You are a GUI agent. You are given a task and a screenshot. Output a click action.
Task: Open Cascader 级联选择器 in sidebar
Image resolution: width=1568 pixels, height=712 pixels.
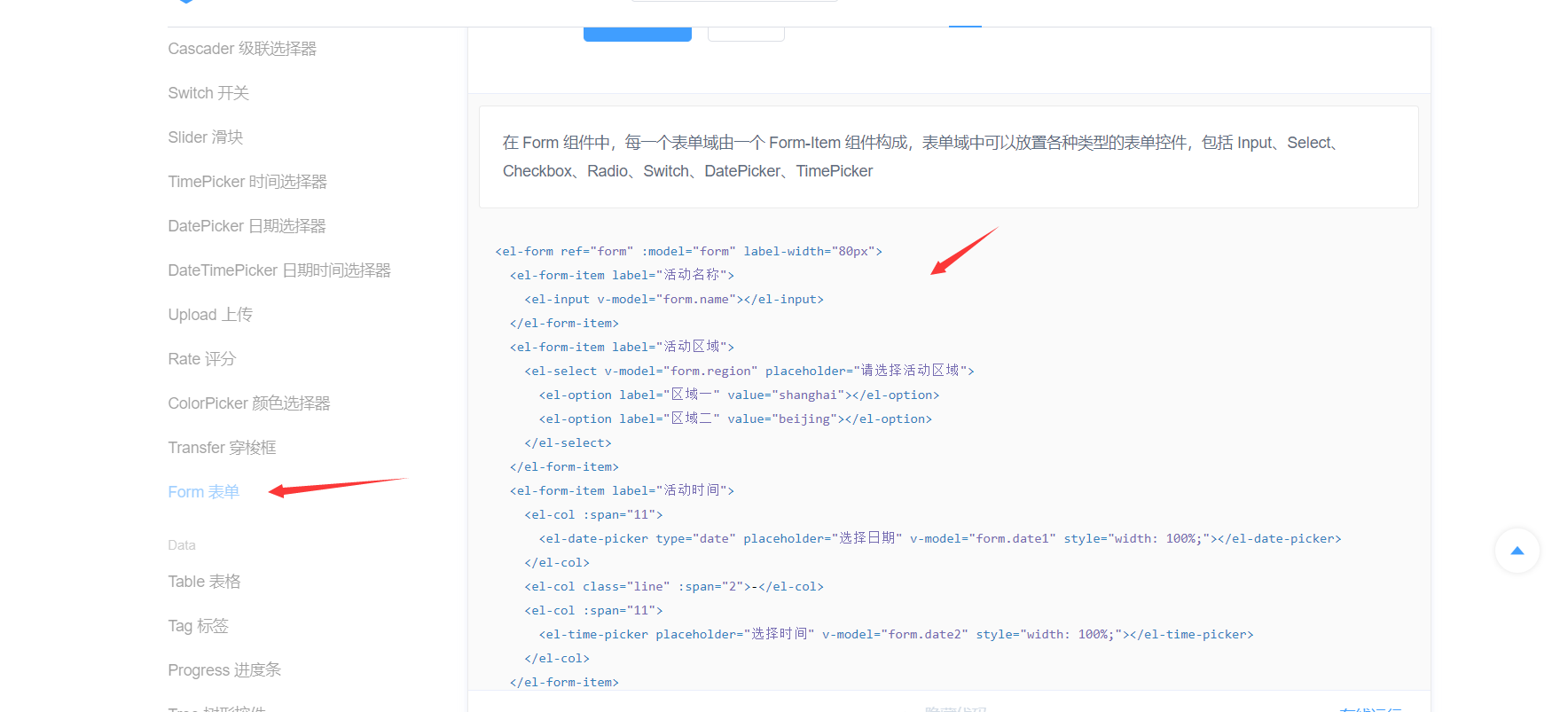click(242, 49)
